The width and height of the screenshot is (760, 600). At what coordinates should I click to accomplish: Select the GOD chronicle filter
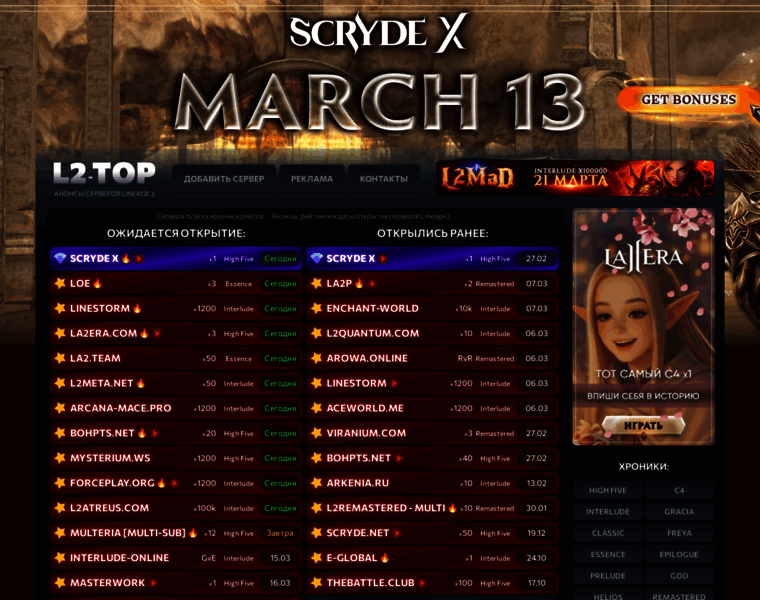[x=679, y=576]
